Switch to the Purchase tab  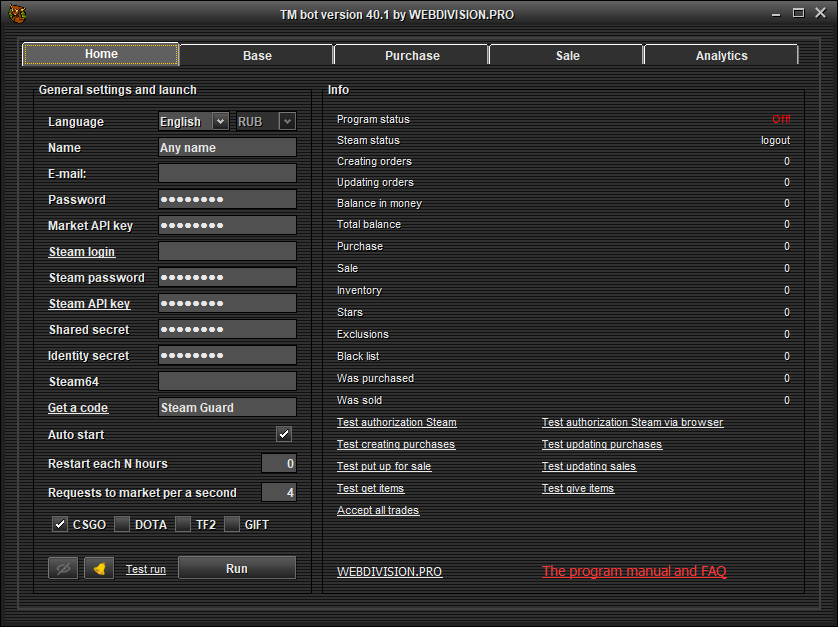point(412,56)
